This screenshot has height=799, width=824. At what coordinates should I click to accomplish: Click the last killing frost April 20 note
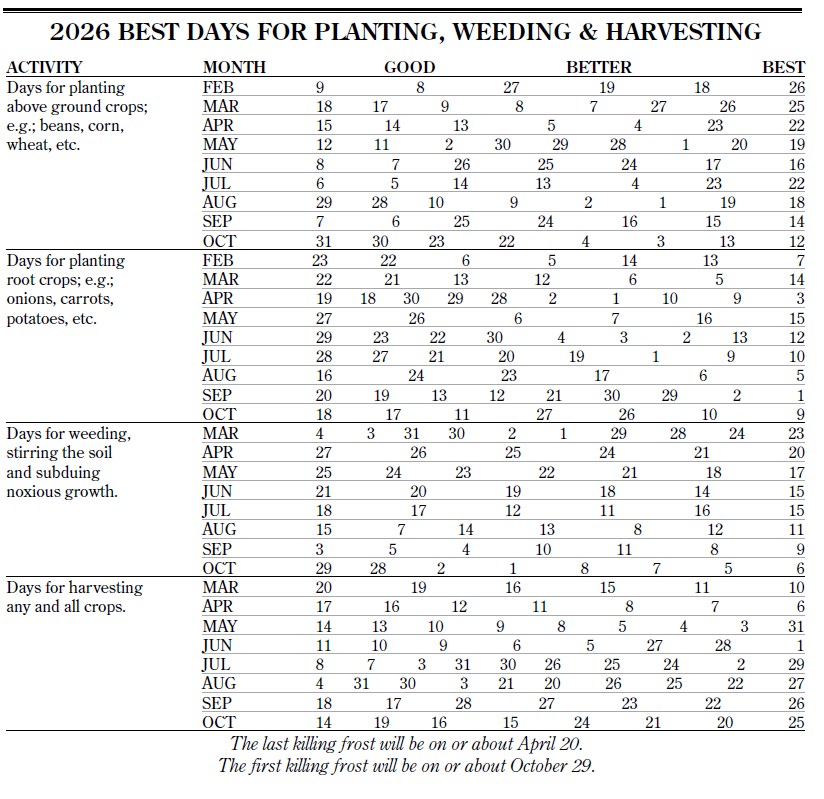(x=406, y=744)
